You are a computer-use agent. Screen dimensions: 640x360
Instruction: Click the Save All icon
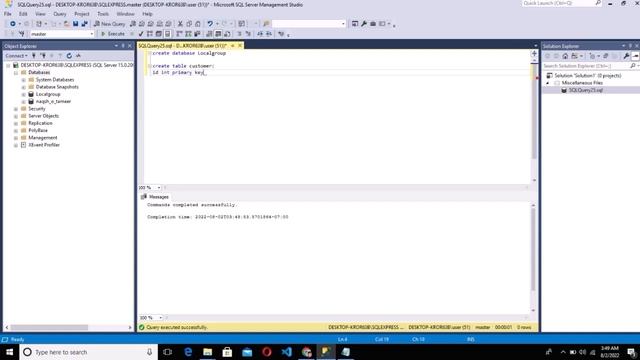pos(84,24)
